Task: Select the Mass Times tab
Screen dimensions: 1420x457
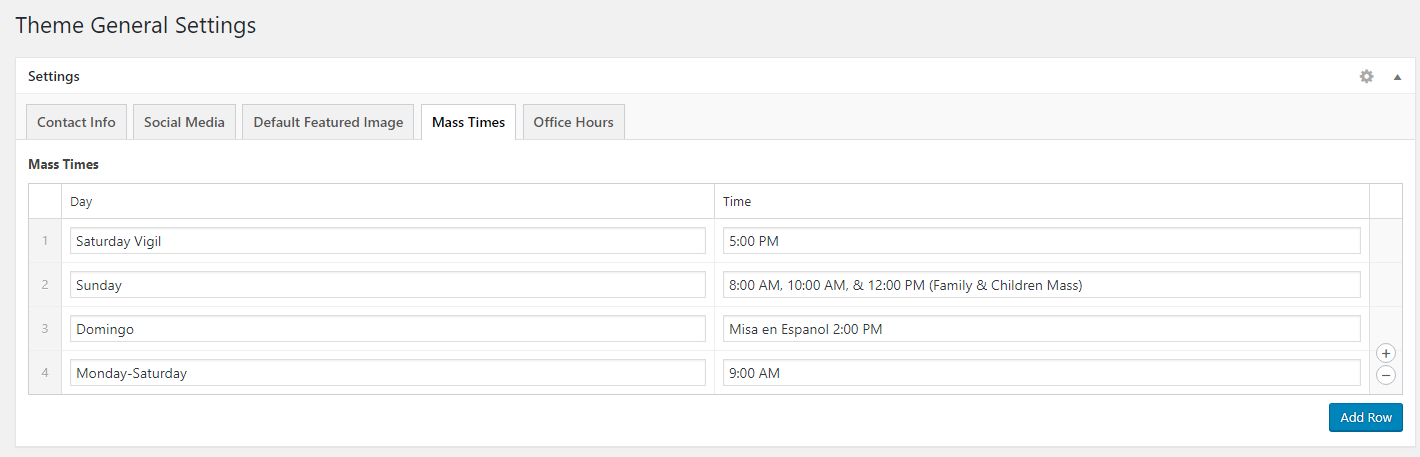Action: (468, 122)
